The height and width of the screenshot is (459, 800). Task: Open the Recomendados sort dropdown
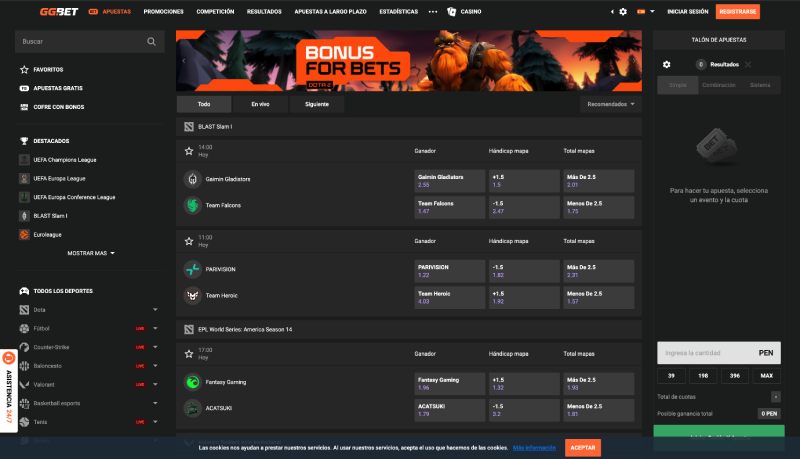610,104
